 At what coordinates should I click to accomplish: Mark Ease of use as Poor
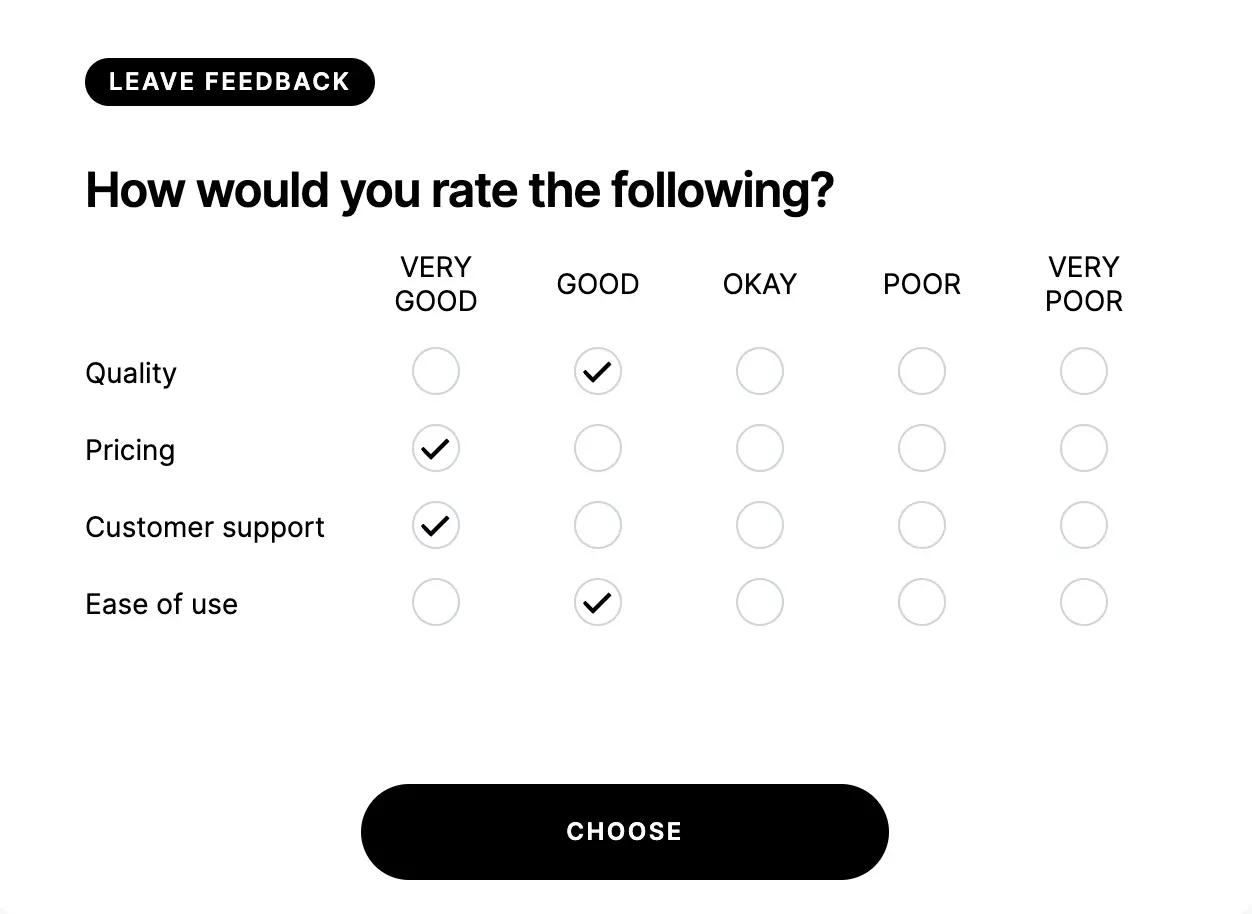tap(922, 602)
